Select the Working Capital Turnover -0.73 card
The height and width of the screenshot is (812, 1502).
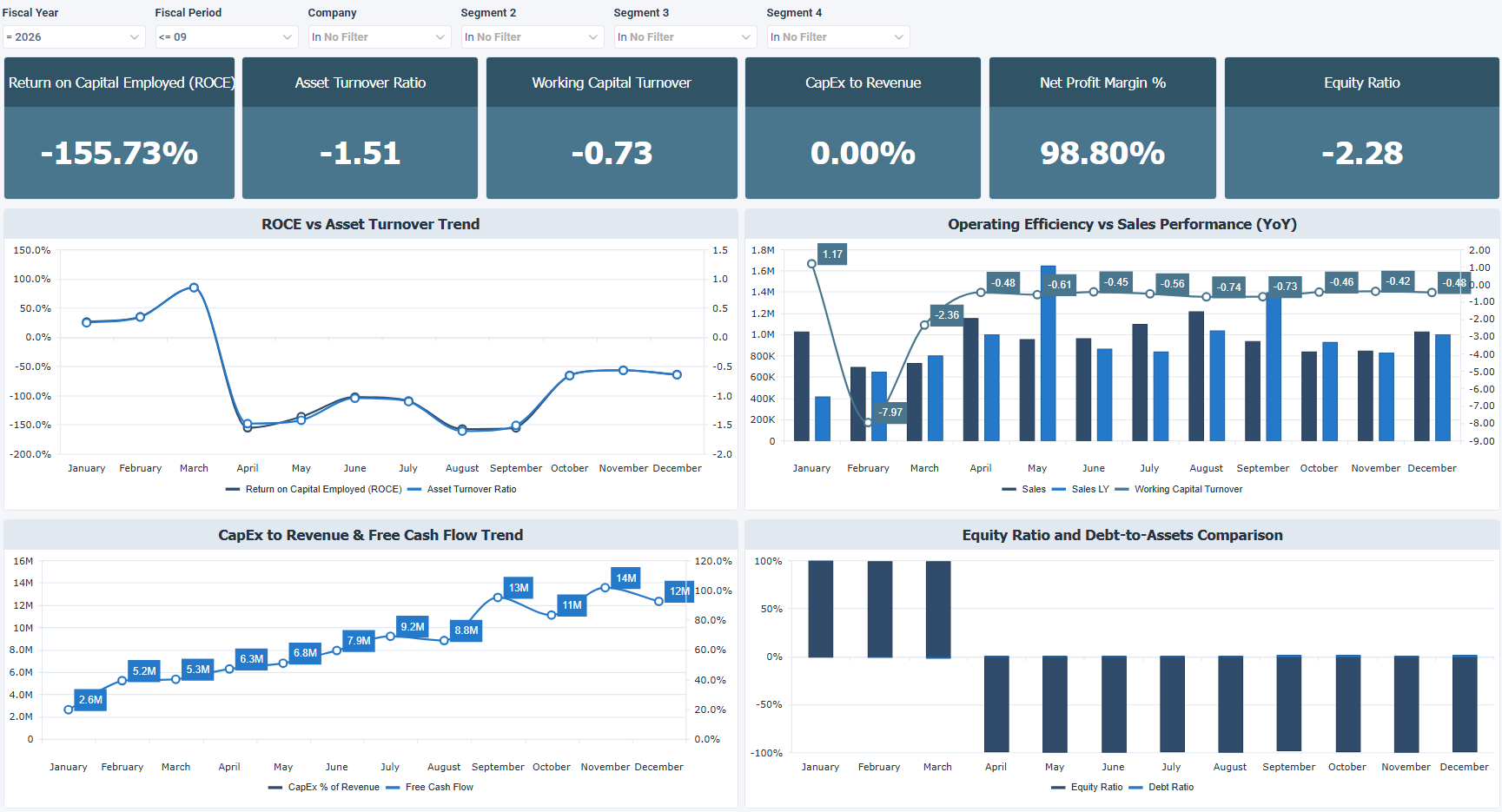point(612,129)
